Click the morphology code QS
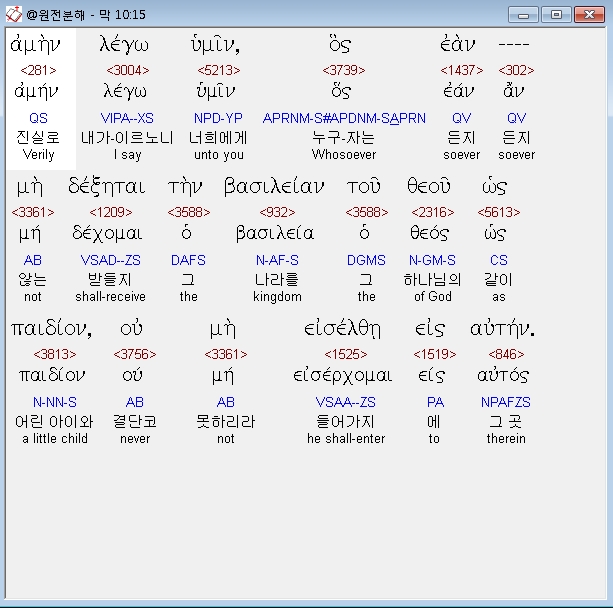The image size is (613, 608). (x=38, y=118)
